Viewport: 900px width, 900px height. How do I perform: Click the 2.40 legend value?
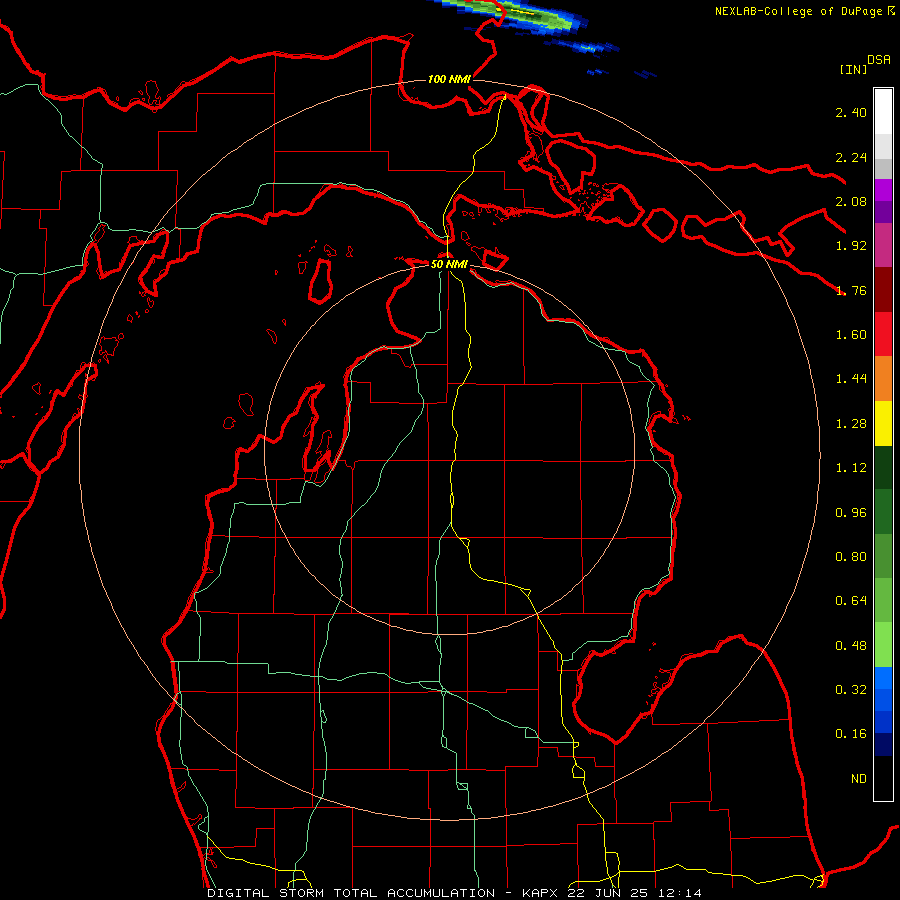click(x=851, y=112)
